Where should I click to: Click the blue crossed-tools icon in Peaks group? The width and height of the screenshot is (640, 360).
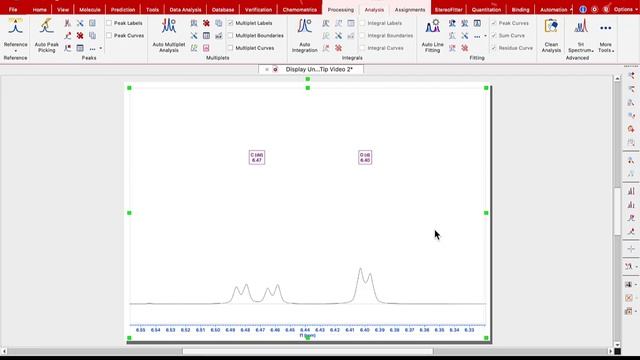pos(80,23)
